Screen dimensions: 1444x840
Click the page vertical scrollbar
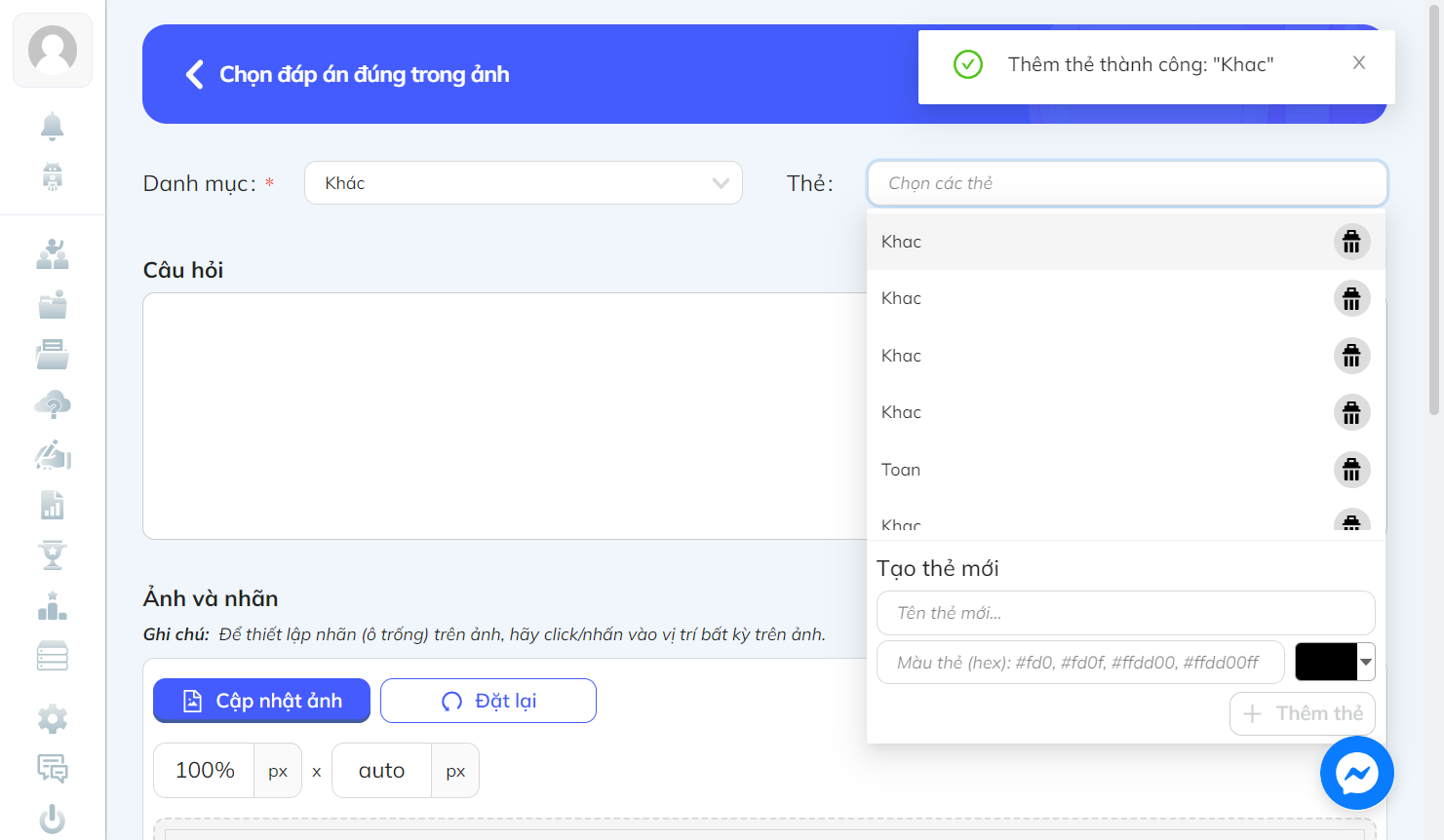[x=1434, y=210]
